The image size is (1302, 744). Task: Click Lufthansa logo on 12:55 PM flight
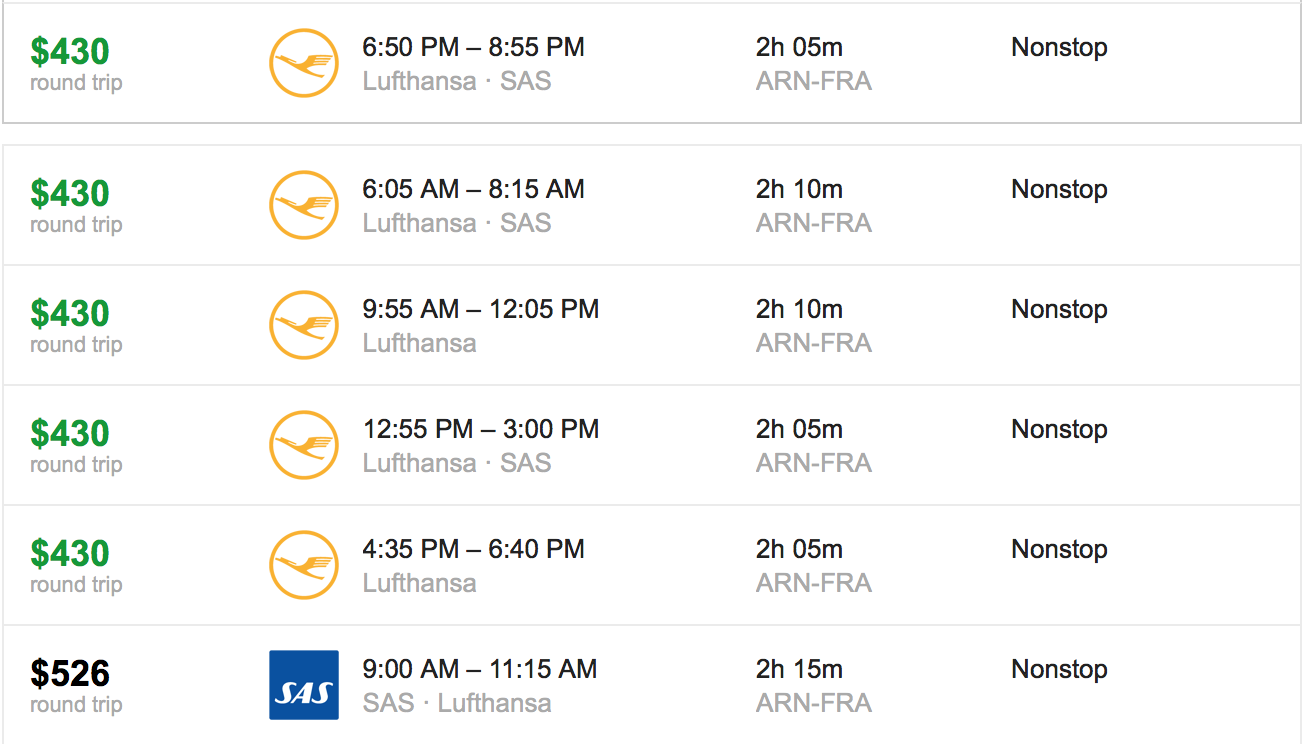[x=304, y=445]
